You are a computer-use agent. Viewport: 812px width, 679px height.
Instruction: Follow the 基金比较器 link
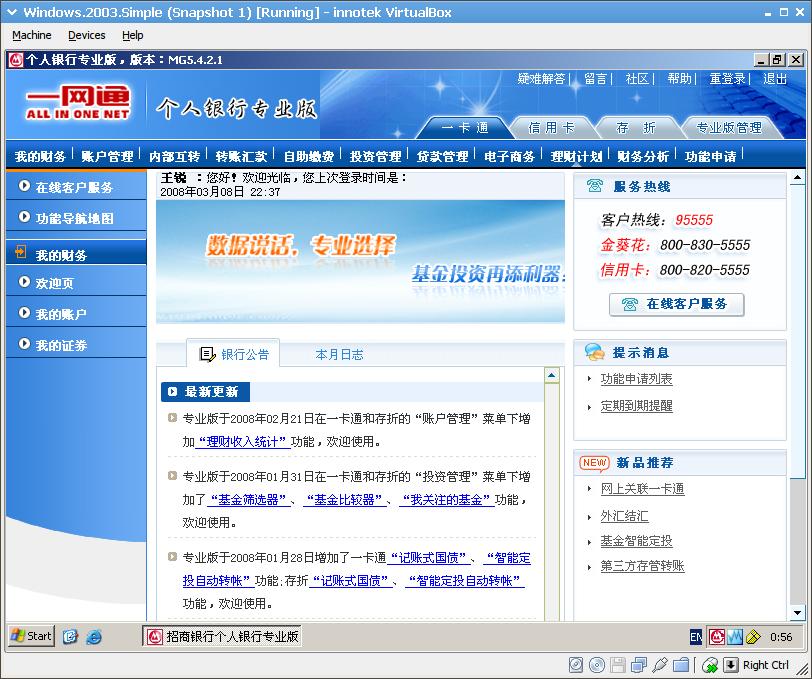pos(344,499)
